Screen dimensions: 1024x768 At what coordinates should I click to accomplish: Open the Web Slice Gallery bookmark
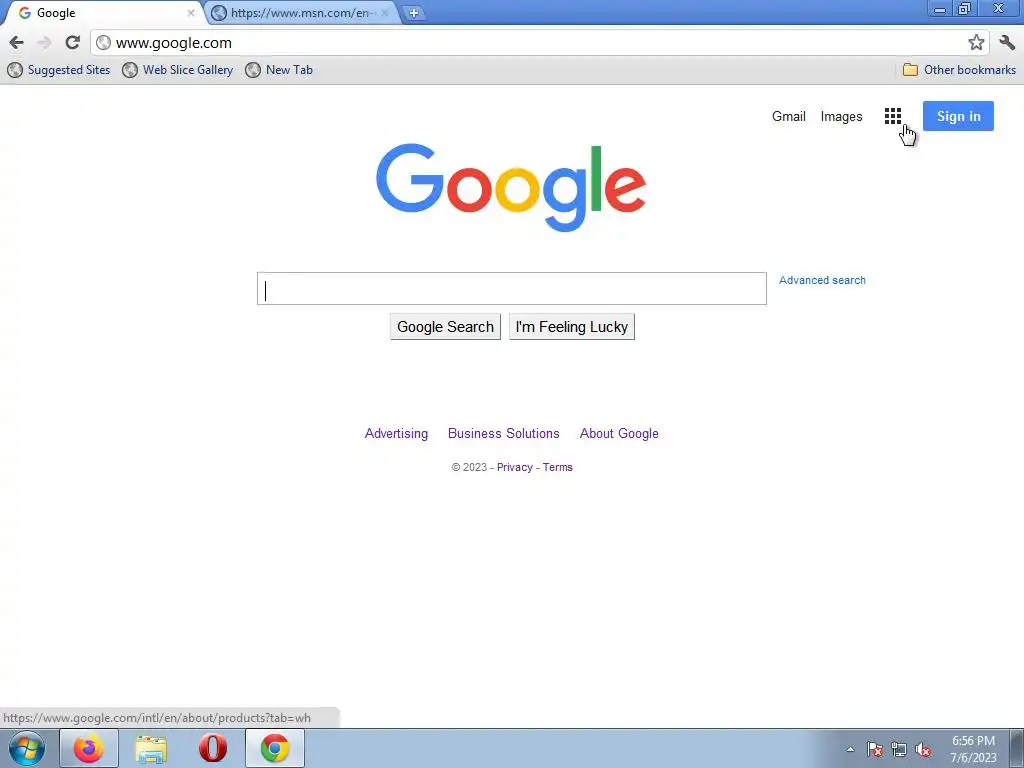178,70
